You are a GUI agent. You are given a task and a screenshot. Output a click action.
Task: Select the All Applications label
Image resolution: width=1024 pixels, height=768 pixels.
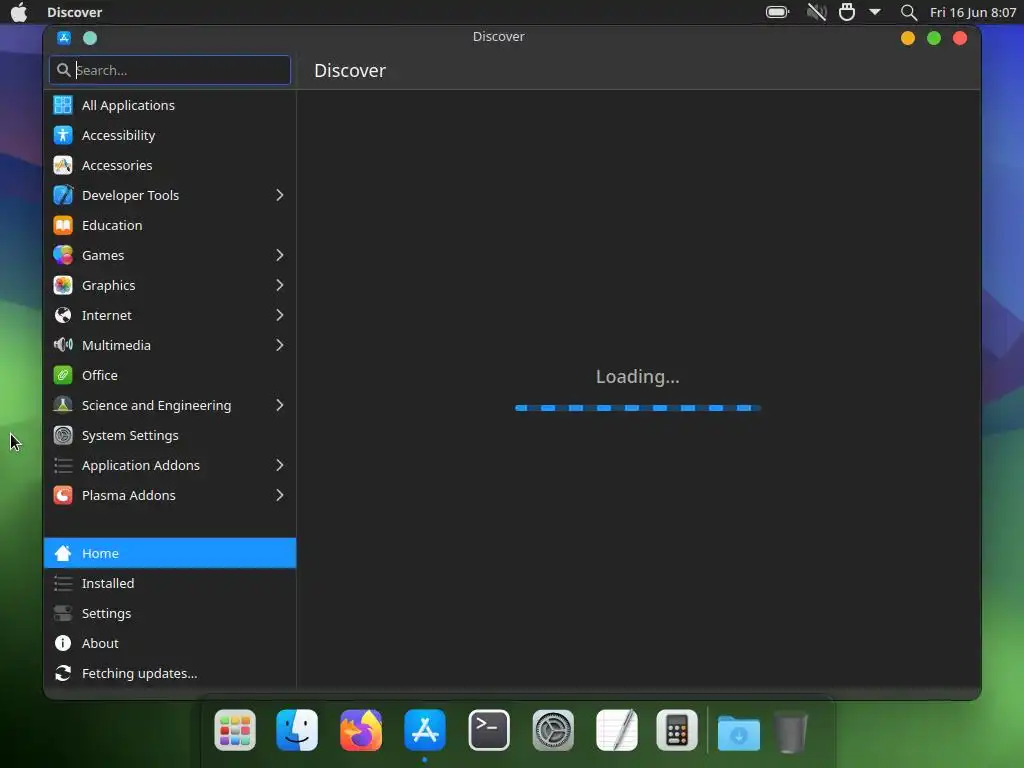click(x=128, y=105)
